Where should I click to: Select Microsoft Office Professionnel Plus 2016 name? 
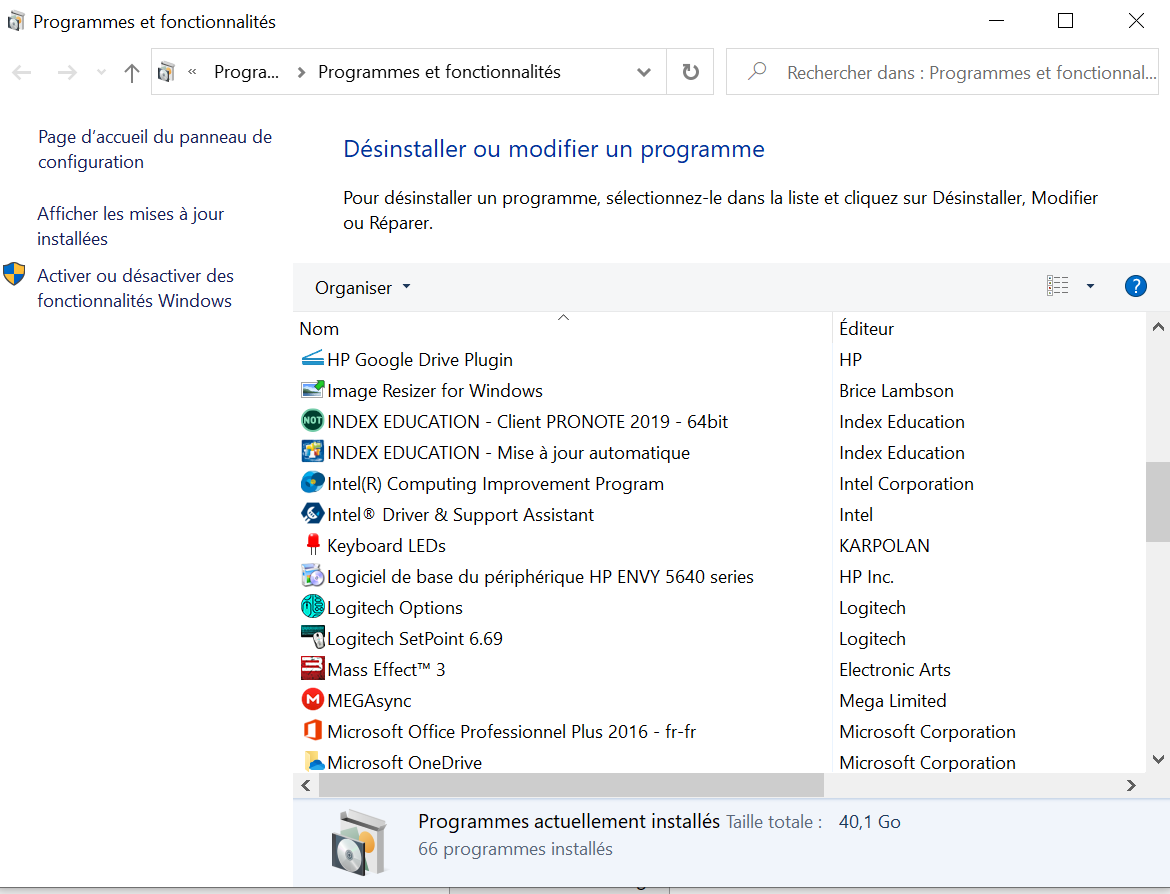click(511, 731)
